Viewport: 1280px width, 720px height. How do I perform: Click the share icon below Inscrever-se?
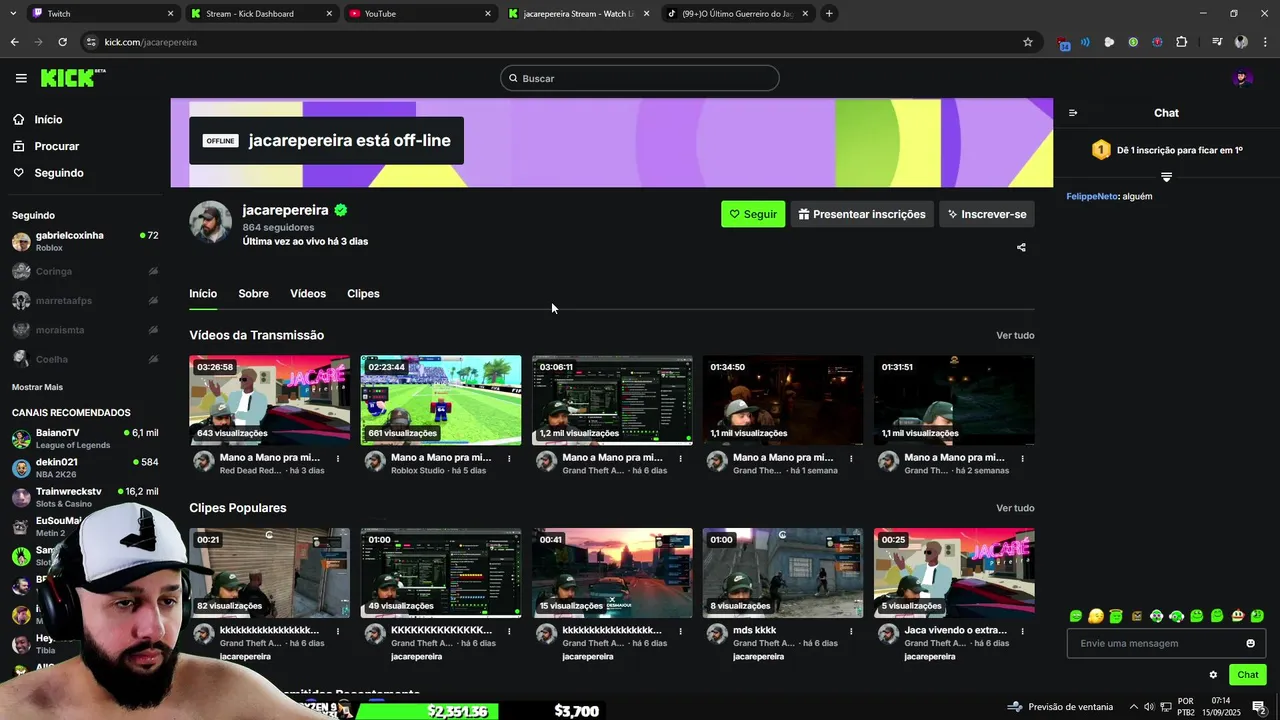tap(1021, 247)
